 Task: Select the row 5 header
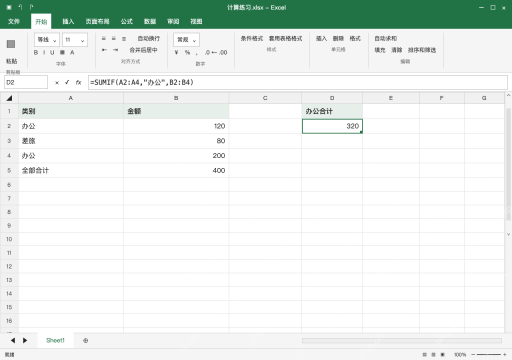(x=9, y=170)
